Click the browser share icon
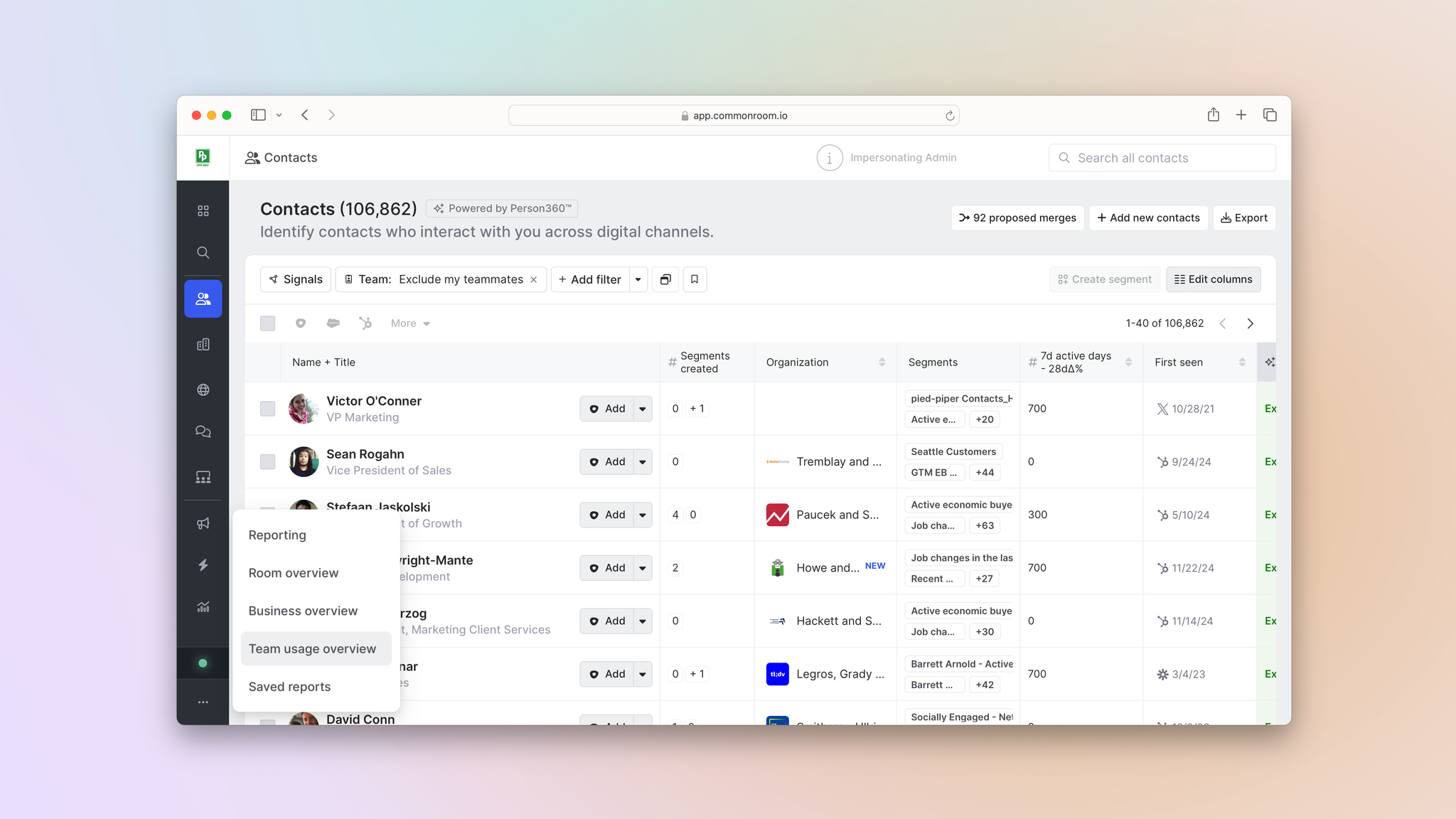Screen dimensions: 1456x819 coord(1214,115)
